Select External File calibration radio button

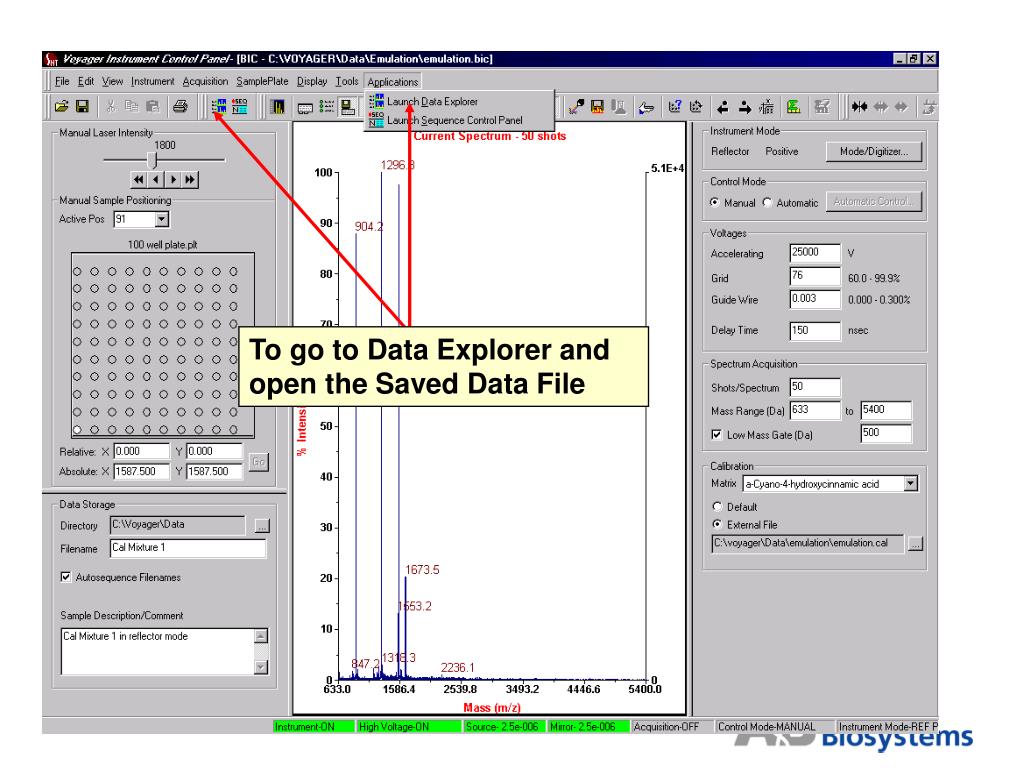pos(717,524)
